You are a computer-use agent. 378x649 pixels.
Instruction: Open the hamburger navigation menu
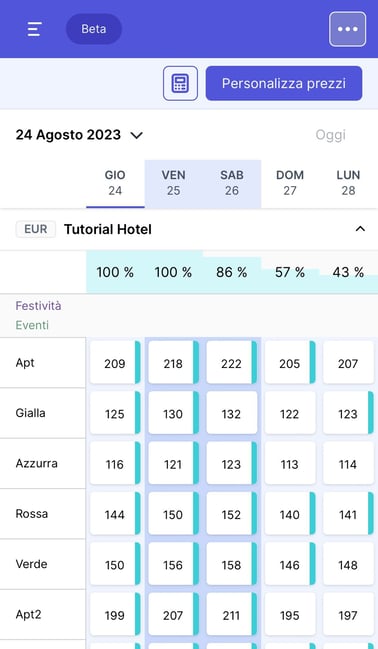click(x=34, y=29)
